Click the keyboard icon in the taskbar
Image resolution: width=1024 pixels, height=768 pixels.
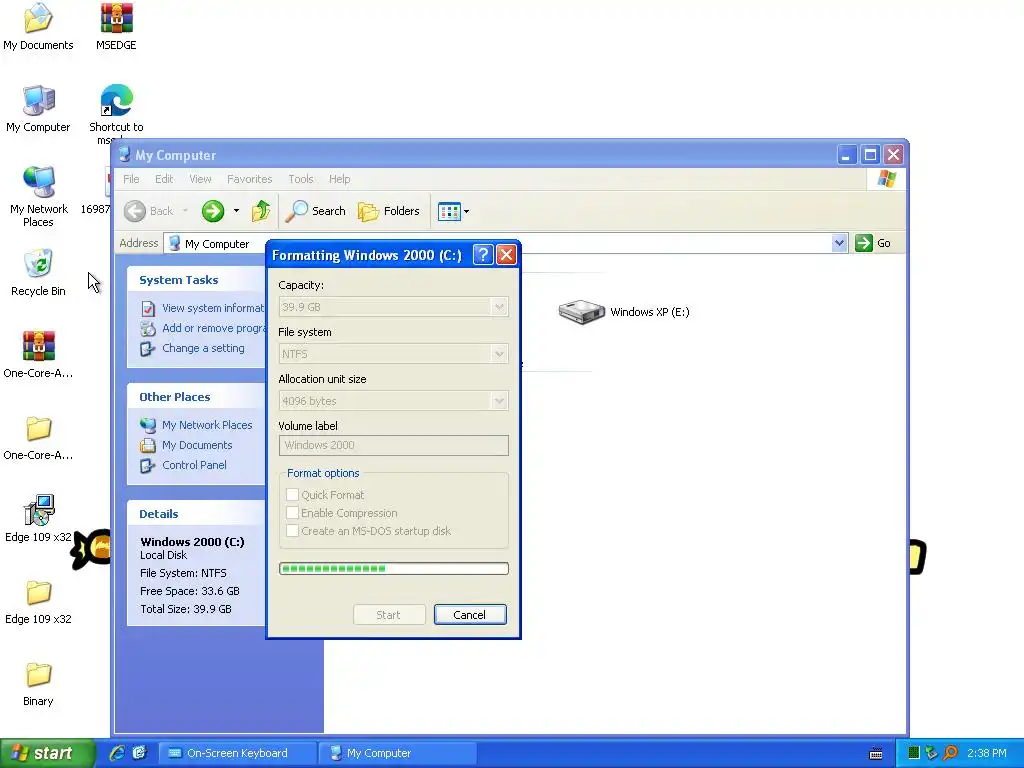coord(876,754)
